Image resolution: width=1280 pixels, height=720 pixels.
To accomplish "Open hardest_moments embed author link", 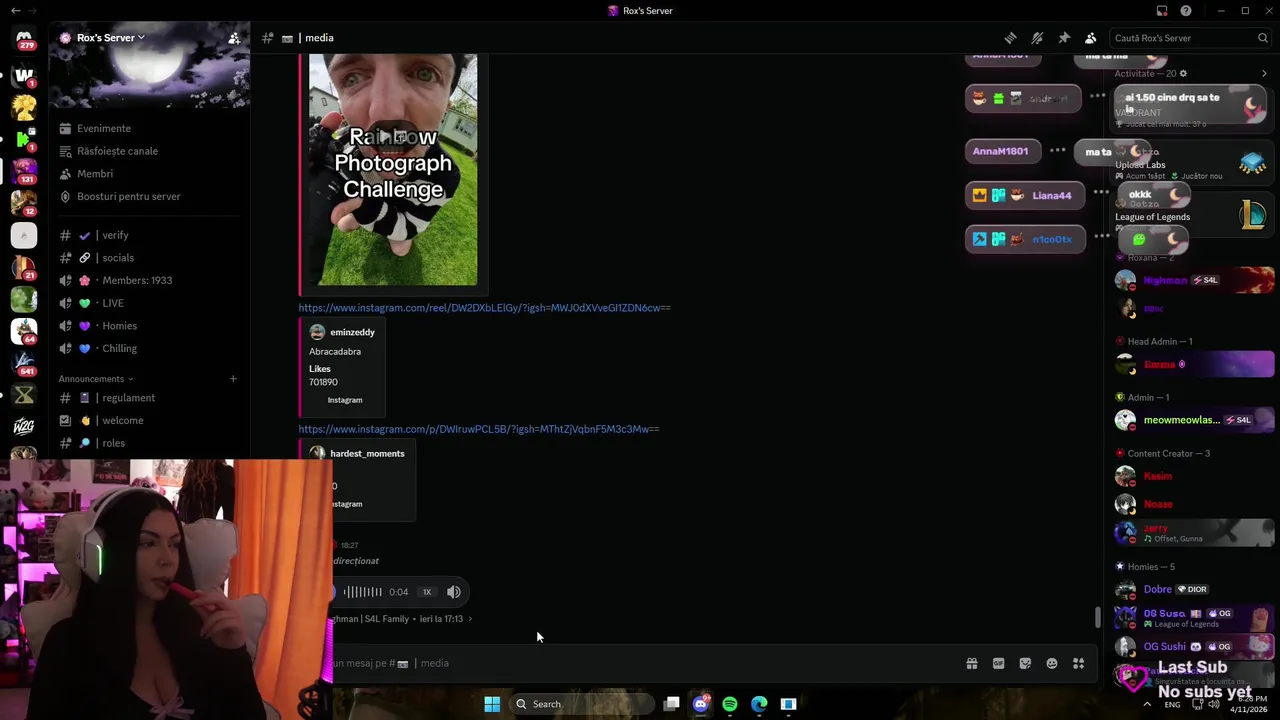I will click(367, 453).
